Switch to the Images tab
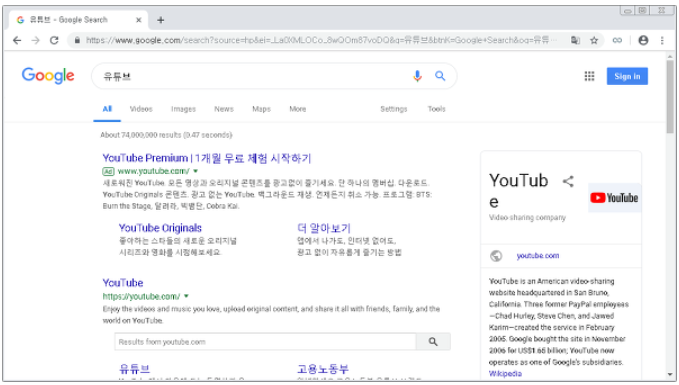 point(183,109)
